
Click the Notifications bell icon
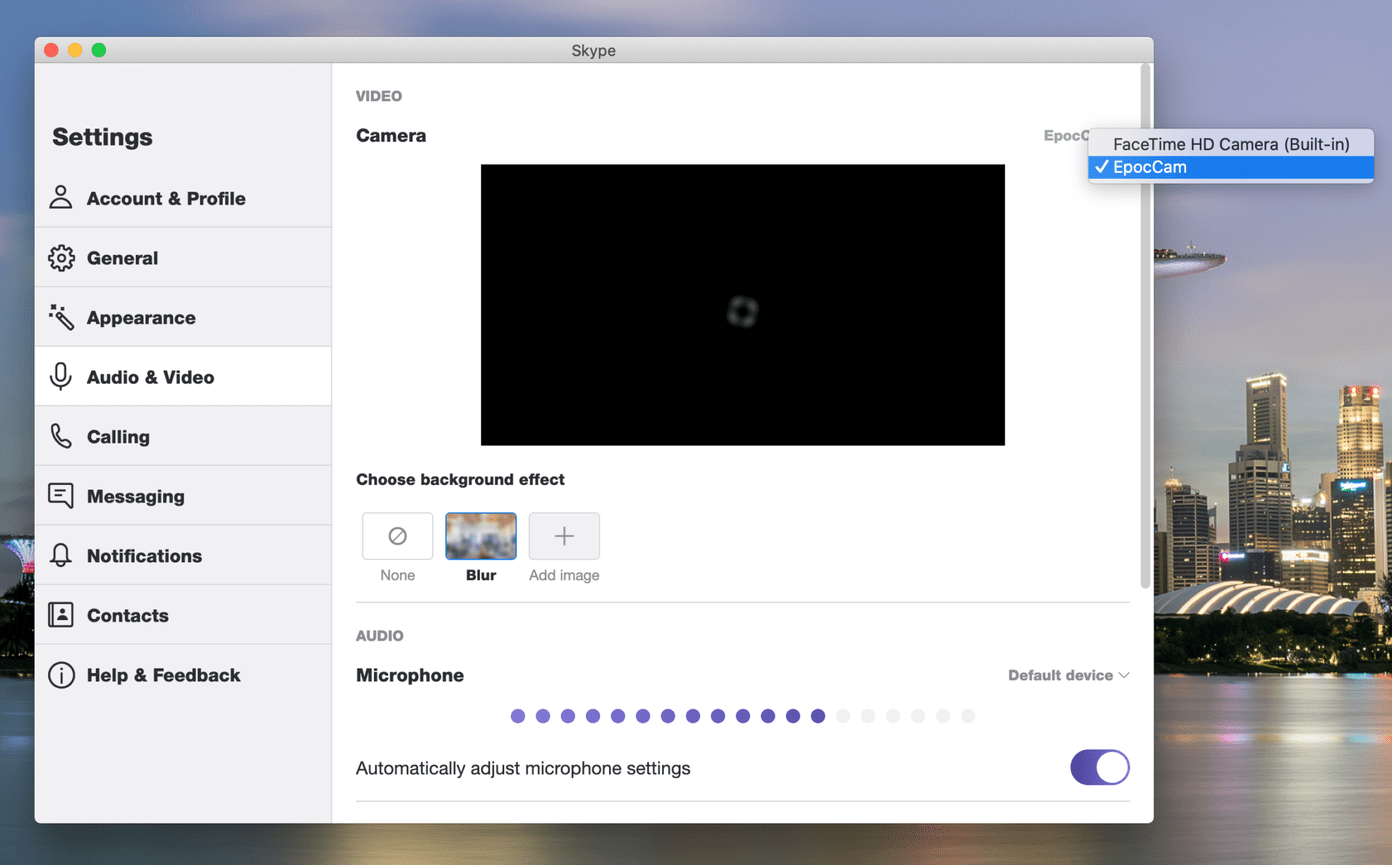61,555
